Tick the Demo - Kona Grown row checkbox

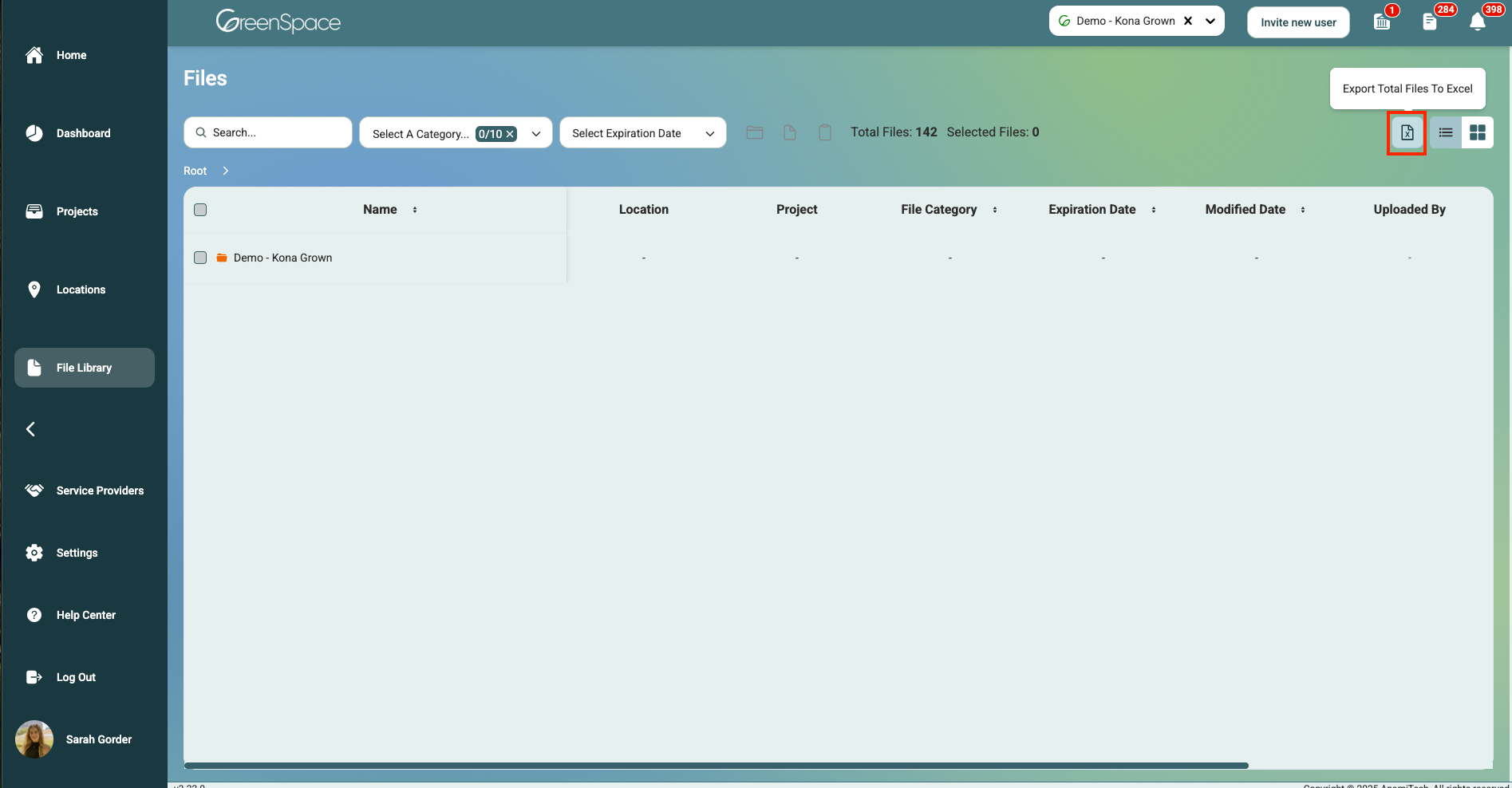[x=200, y=258]
